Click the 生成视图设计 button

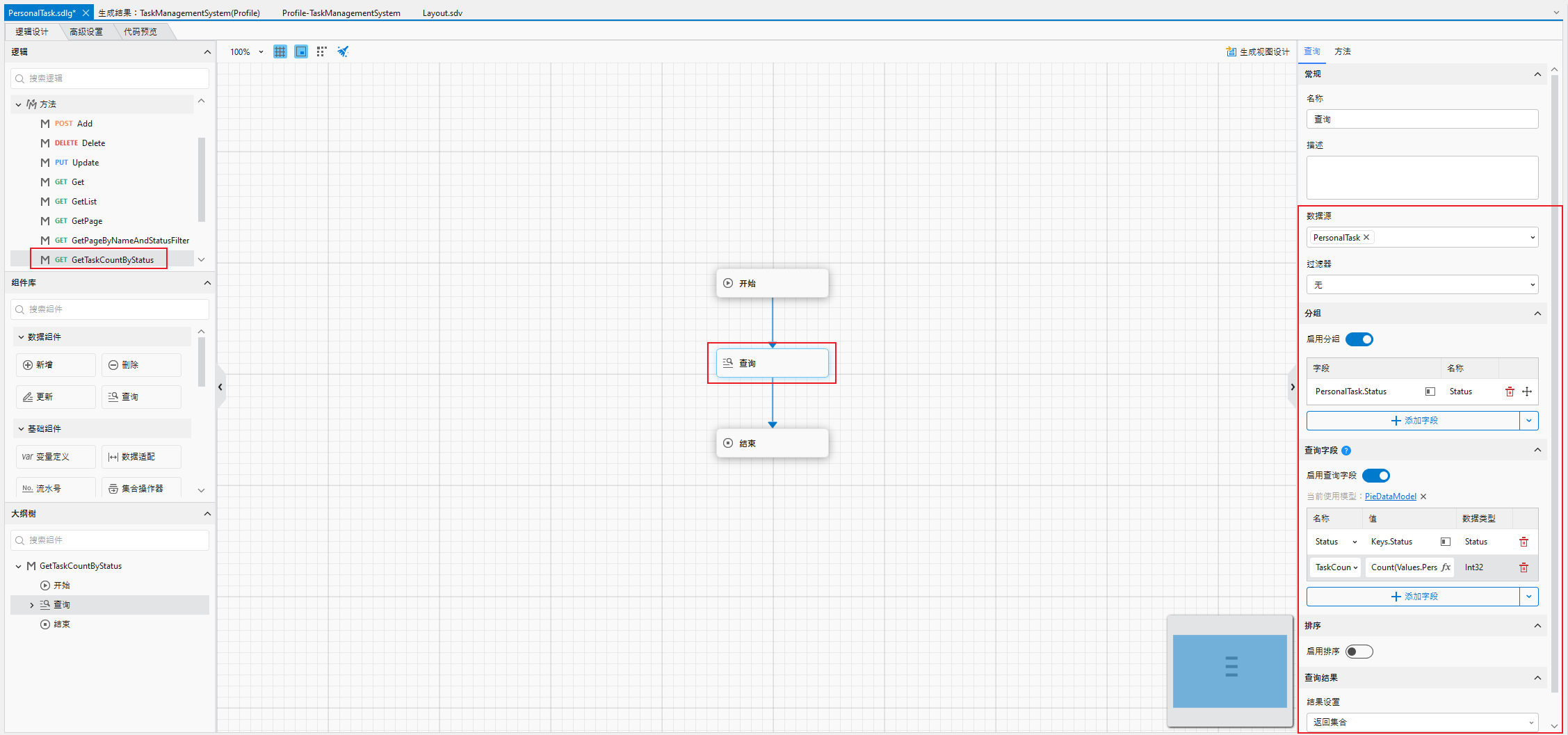[x=1258, y=51]
